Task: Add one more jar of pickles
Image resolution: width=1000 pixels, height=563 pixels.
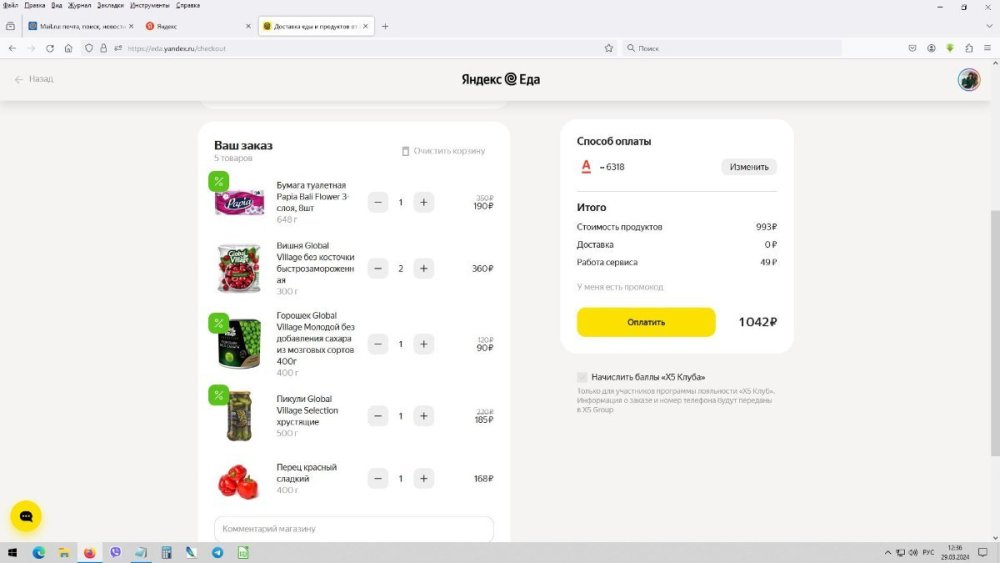Action: point(424,416)
